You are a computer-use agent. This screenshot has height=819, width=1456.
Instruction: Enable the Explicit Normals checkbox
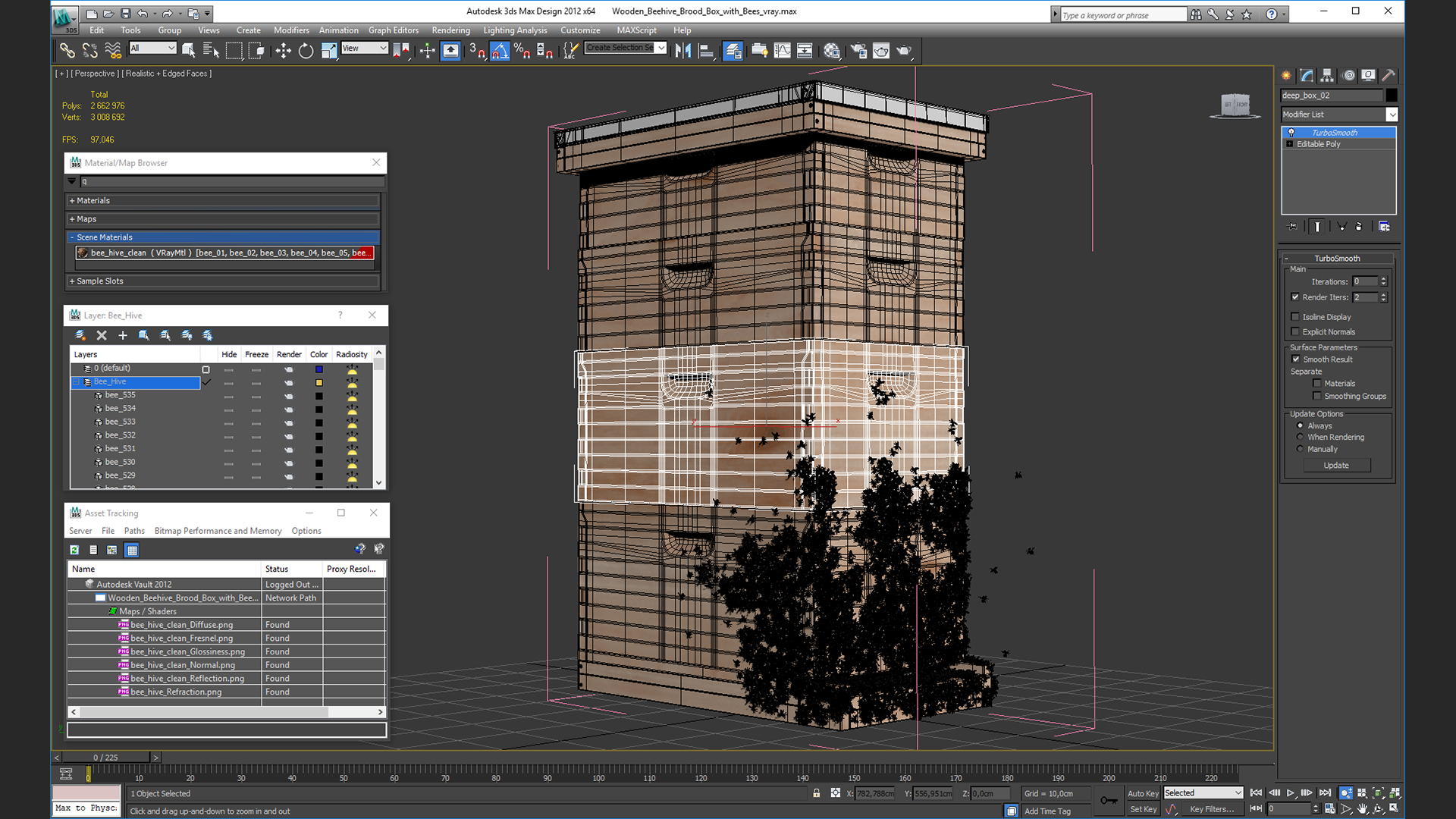1295,331
